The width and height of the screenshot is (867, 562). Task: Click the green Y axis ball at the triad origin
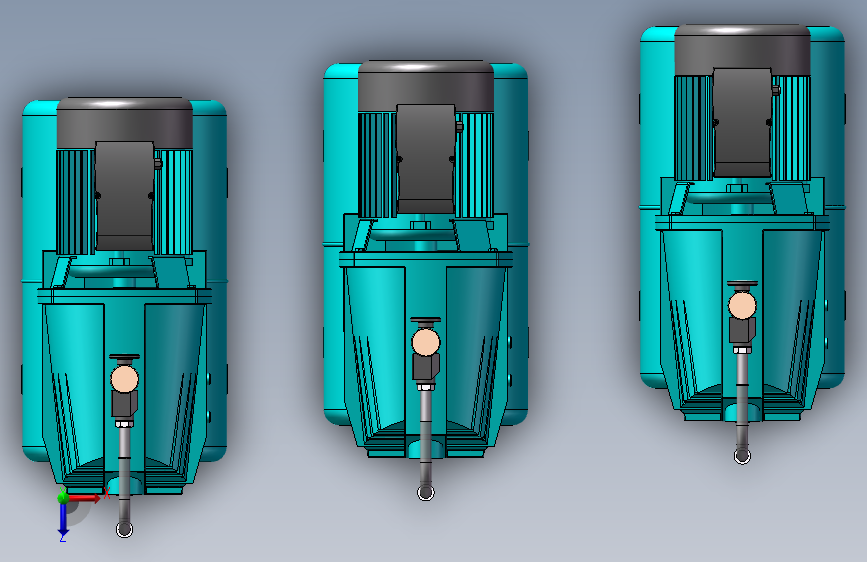(64, 497)
